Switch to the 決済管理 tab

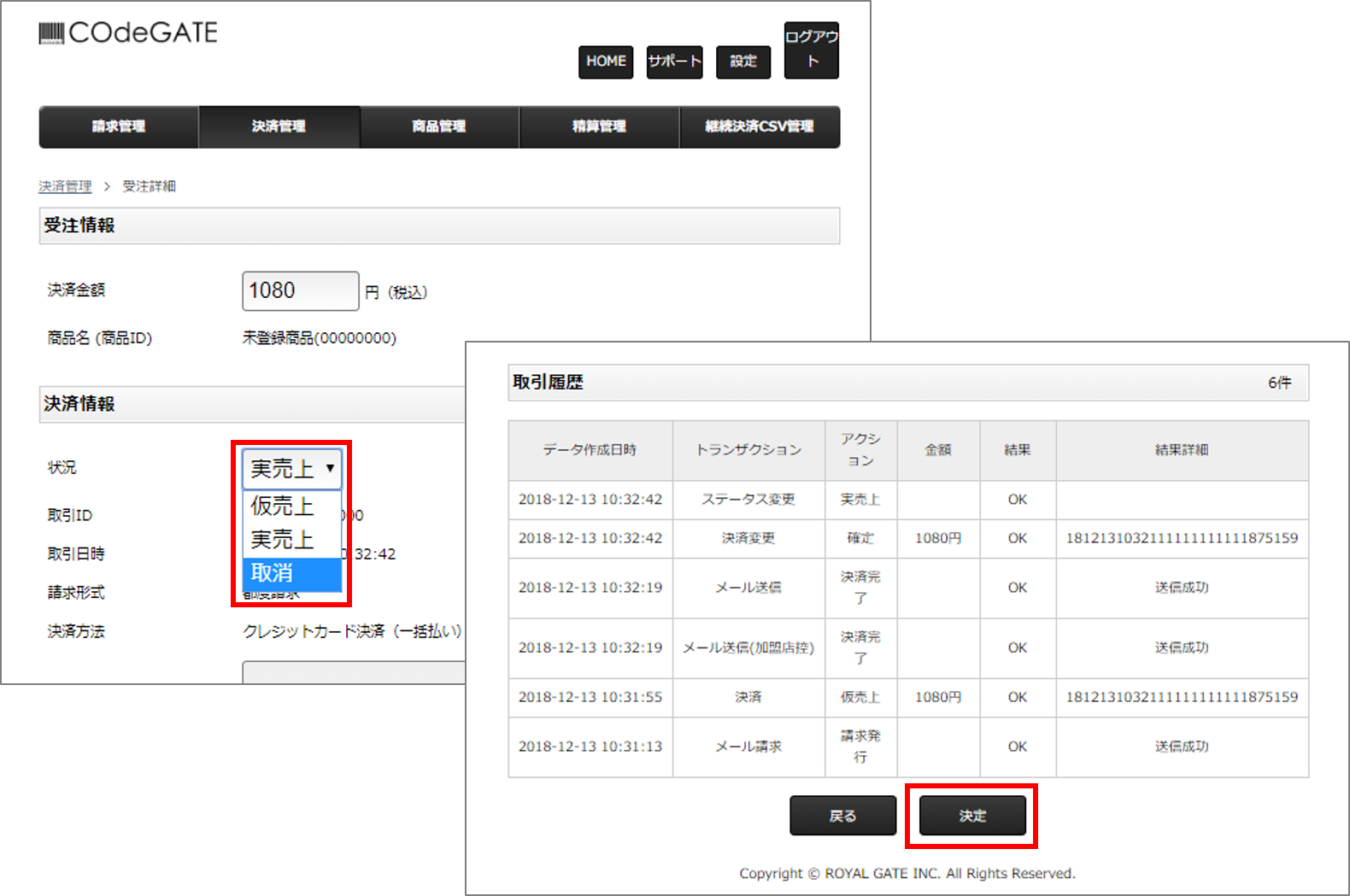tap(279, 126)
